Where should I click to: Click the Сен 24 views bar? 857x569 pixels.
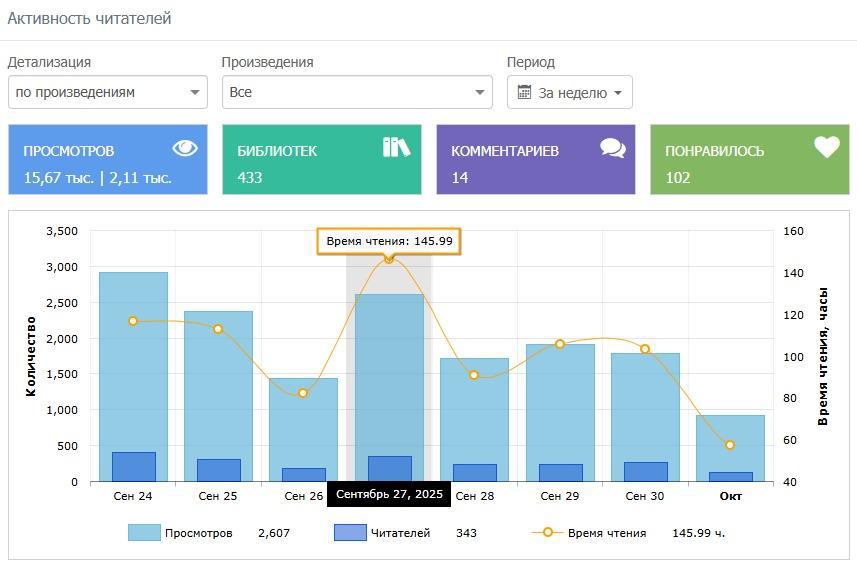click(x=133, y=350)
